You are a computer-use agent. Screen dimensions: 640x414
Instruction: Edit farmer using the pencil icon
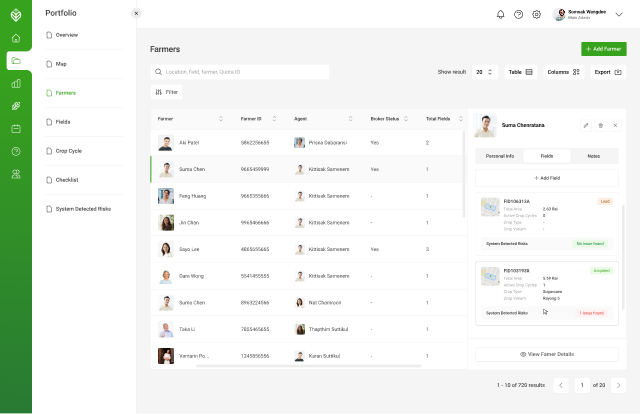pos(586,125)
